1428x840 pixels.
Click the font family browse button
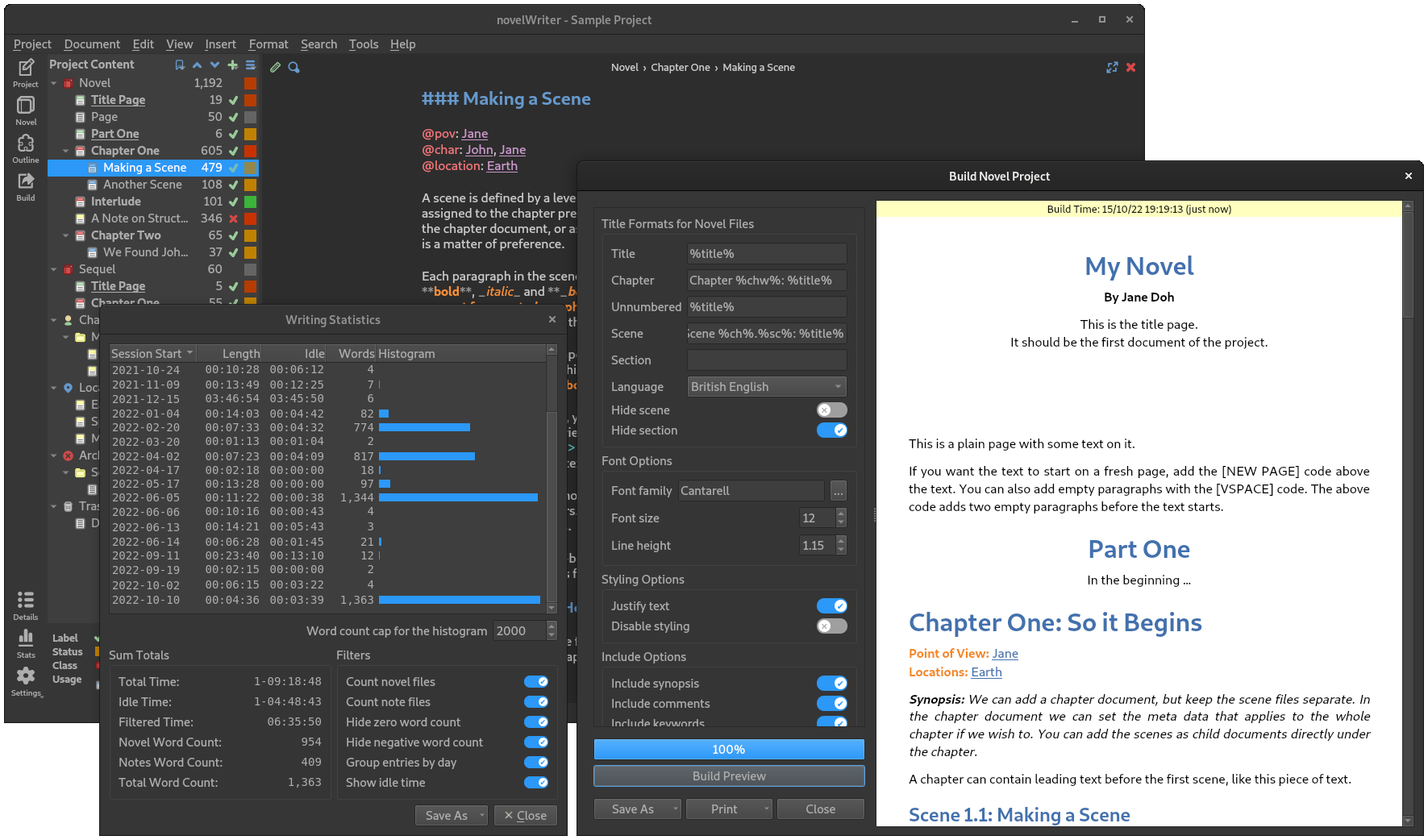[839, 490]
